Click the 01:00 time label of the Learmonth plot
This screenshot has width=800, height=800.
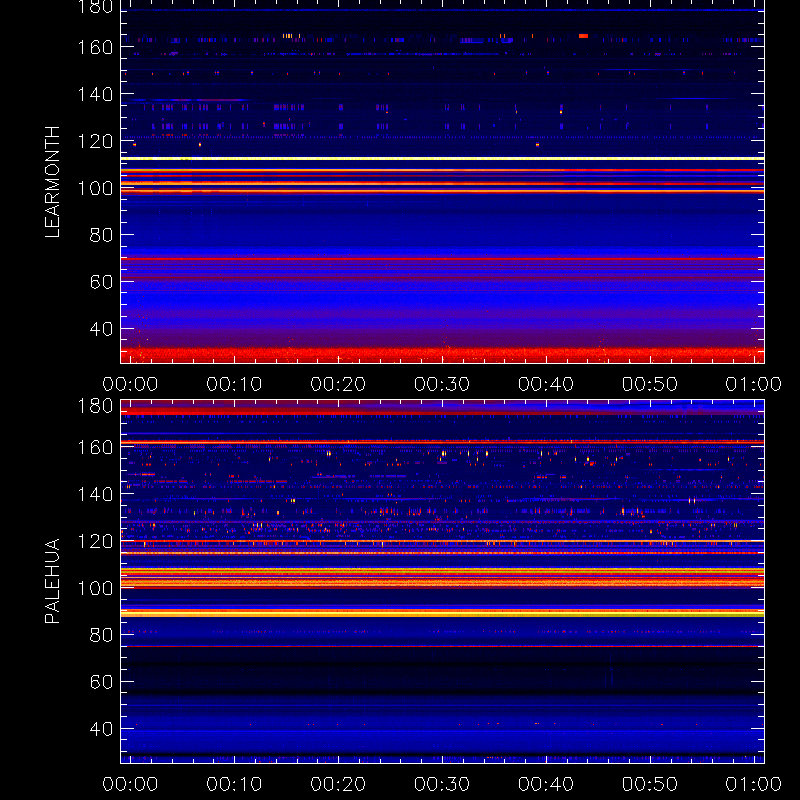pyautogui.click(x=754, y=384)
